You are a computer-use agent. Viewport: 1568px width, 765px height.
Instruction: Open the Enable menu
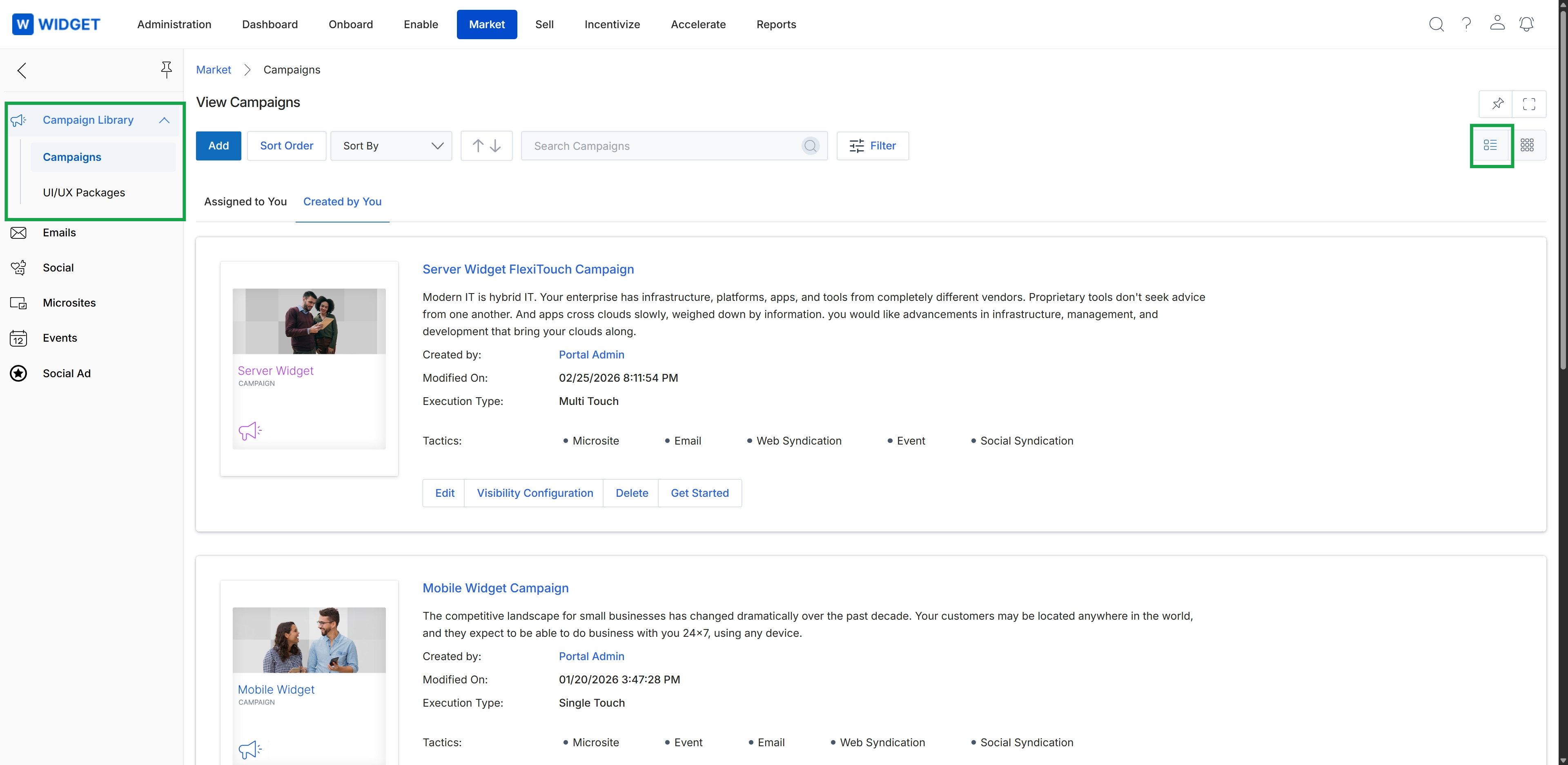[x=421, y=24]
